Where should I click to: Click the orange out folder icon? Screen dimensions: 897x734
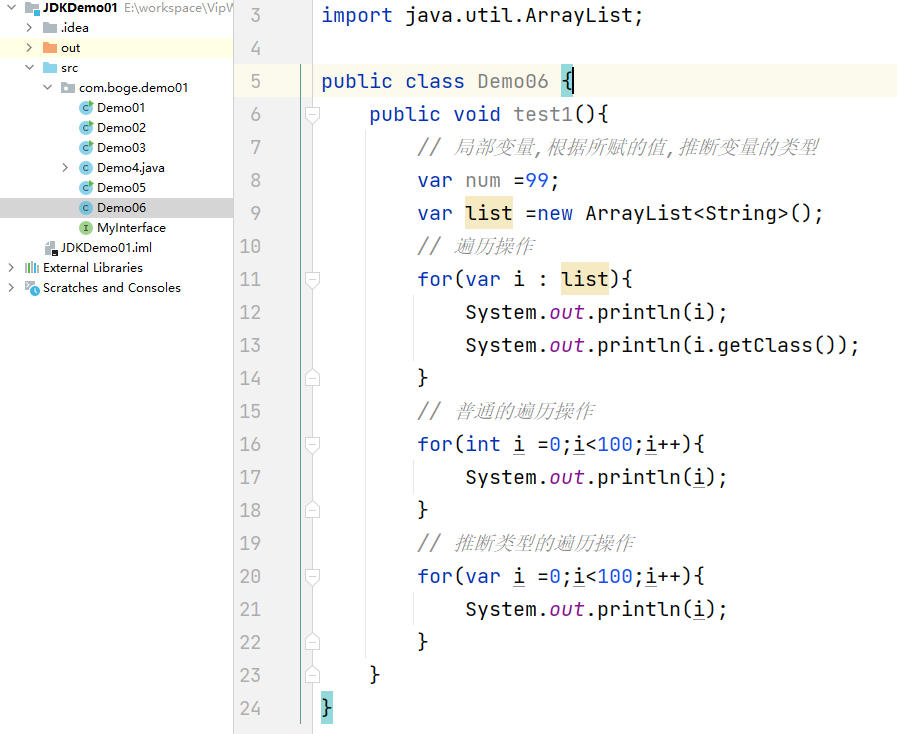pos(50,47)
